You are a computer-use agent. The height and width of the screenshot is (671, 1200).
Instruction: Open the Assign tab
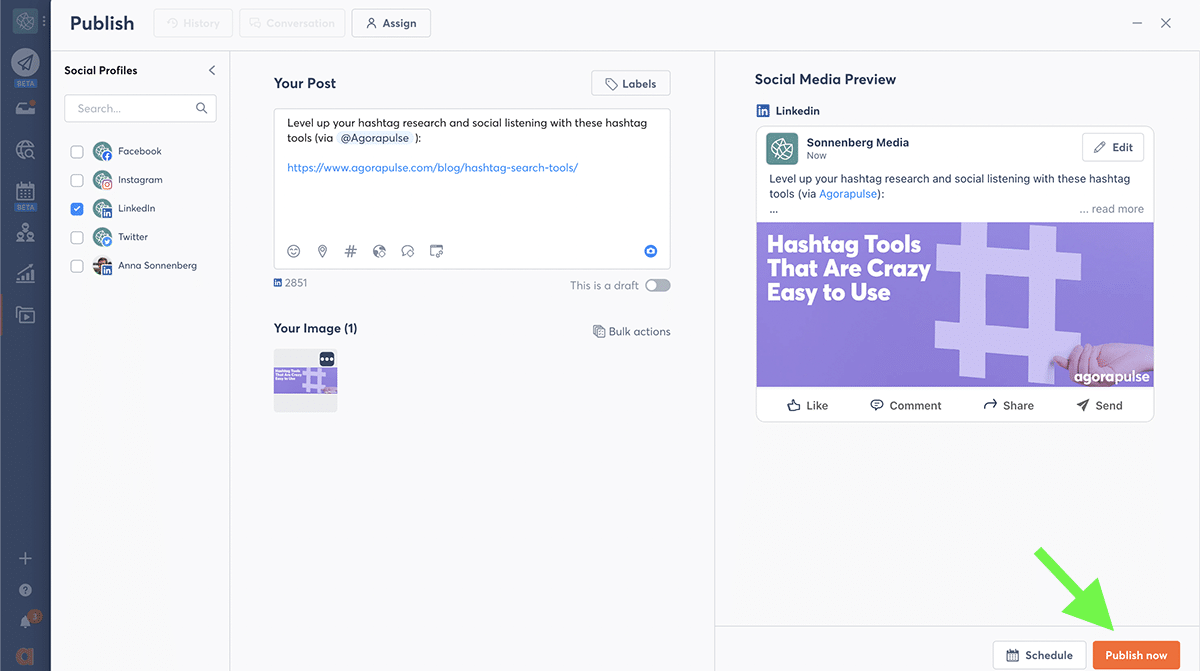click(391, 23)
